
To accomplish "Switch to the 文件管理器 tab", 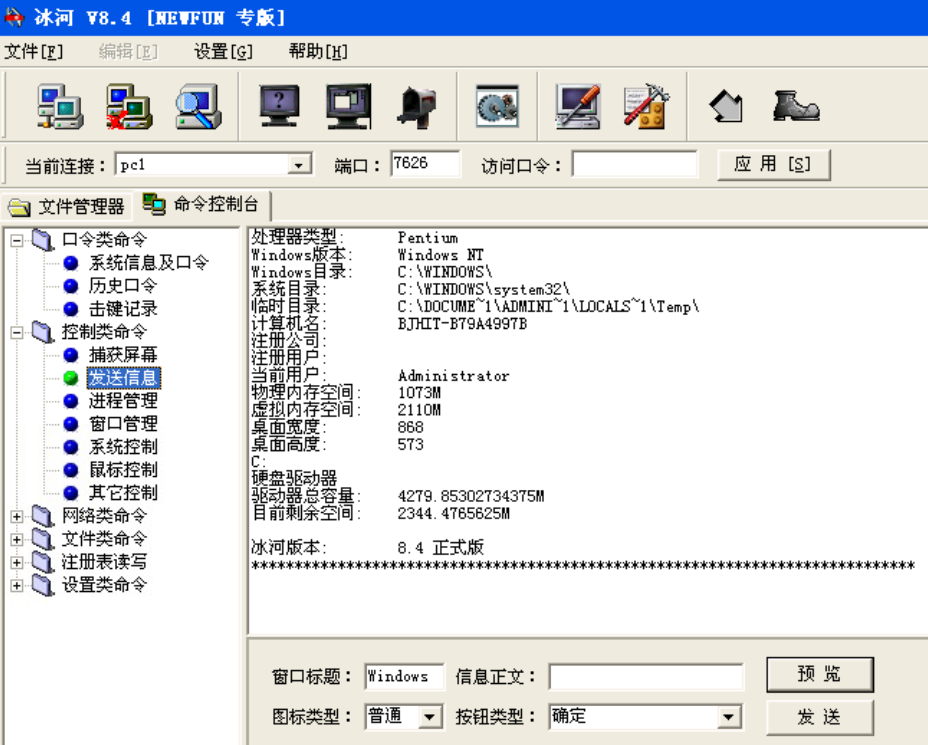I will click(x=67, y=207).
